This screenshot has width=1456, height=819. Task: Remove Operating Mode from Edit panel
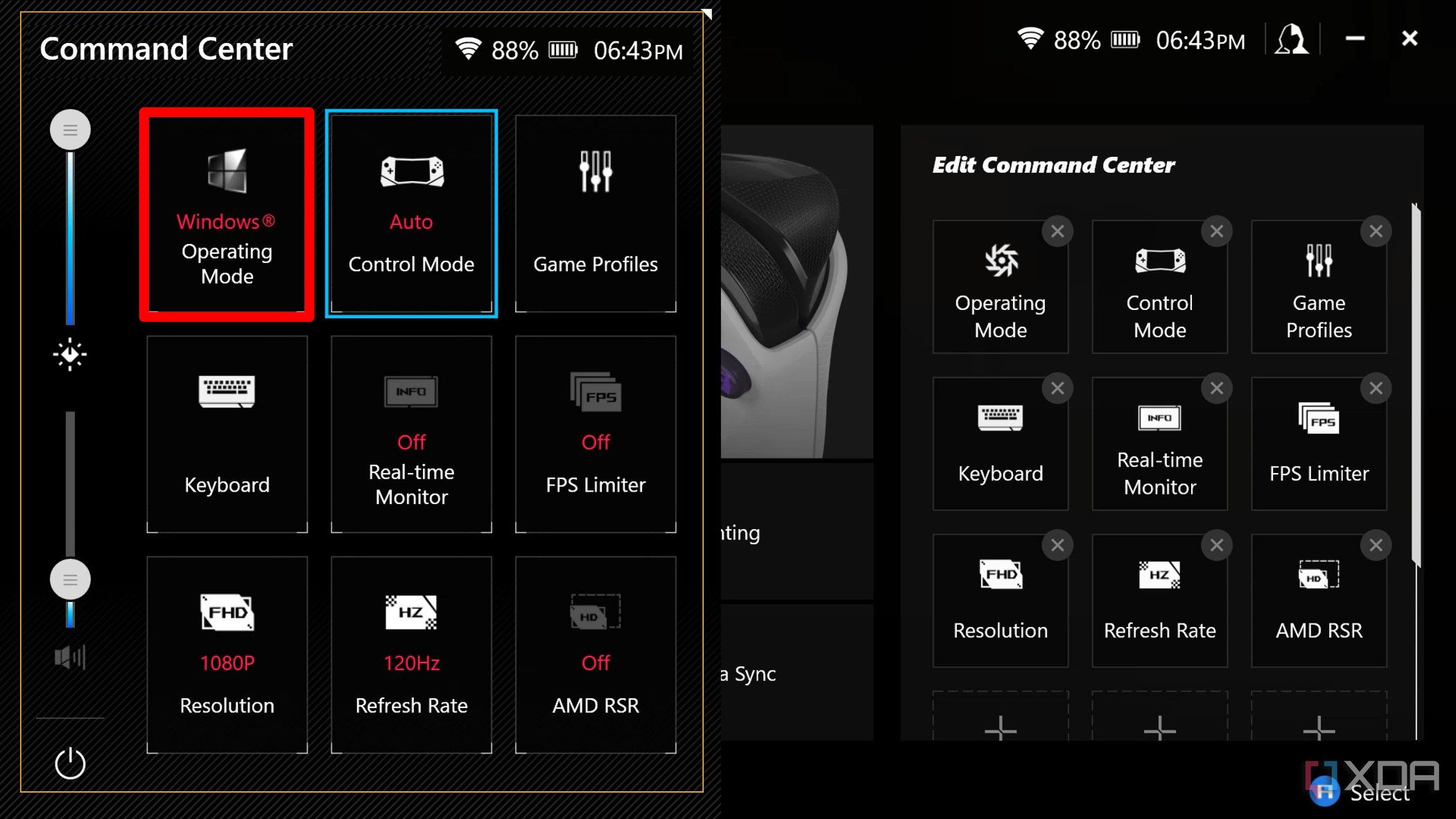1057,231
